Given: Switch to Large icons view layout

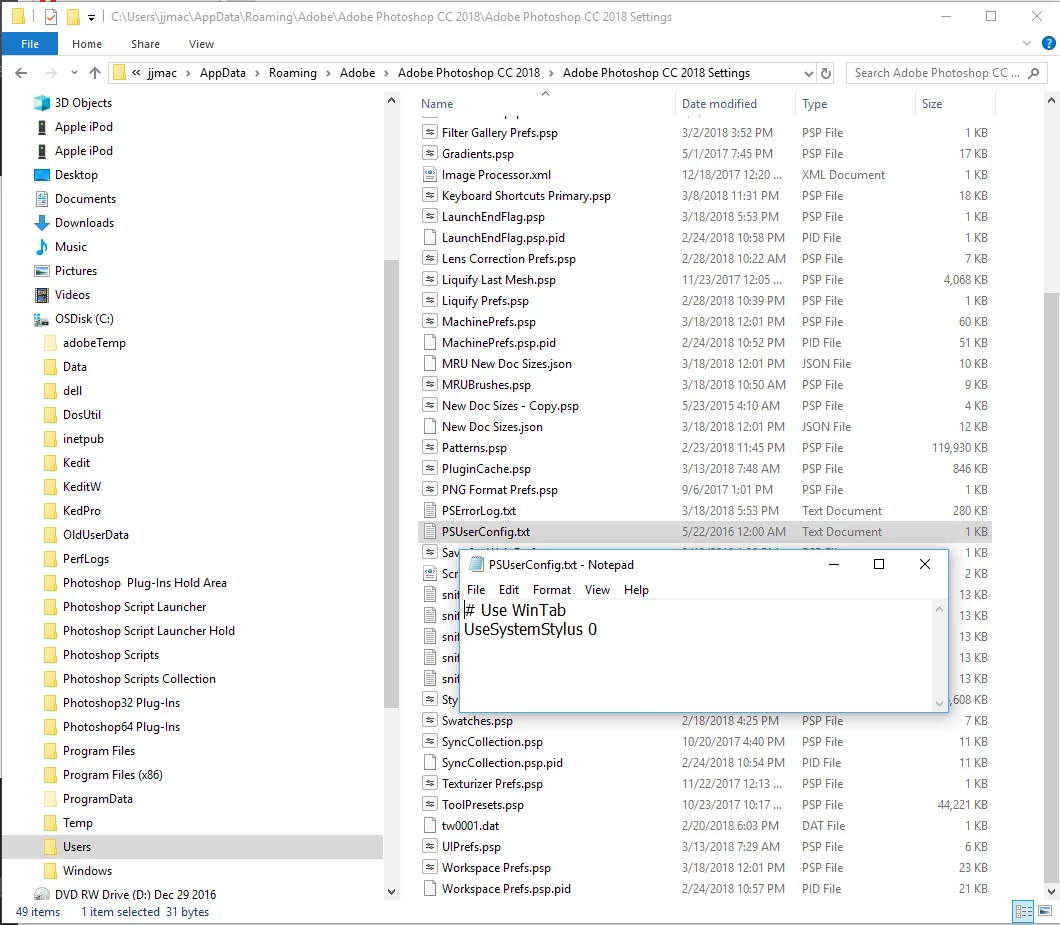Looking at the screenshot, I should (x=1045, y=911).
